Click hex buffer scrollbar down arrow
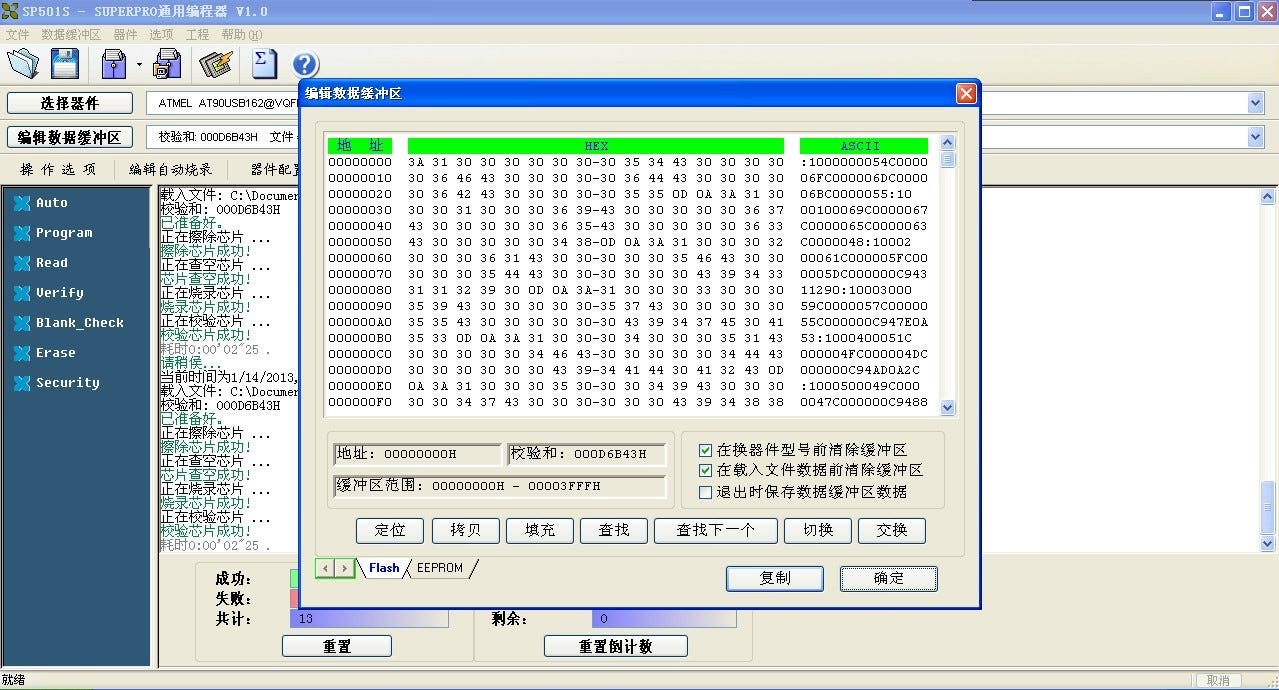This screenshot has width=1279, height=690. tap(948, 408)
